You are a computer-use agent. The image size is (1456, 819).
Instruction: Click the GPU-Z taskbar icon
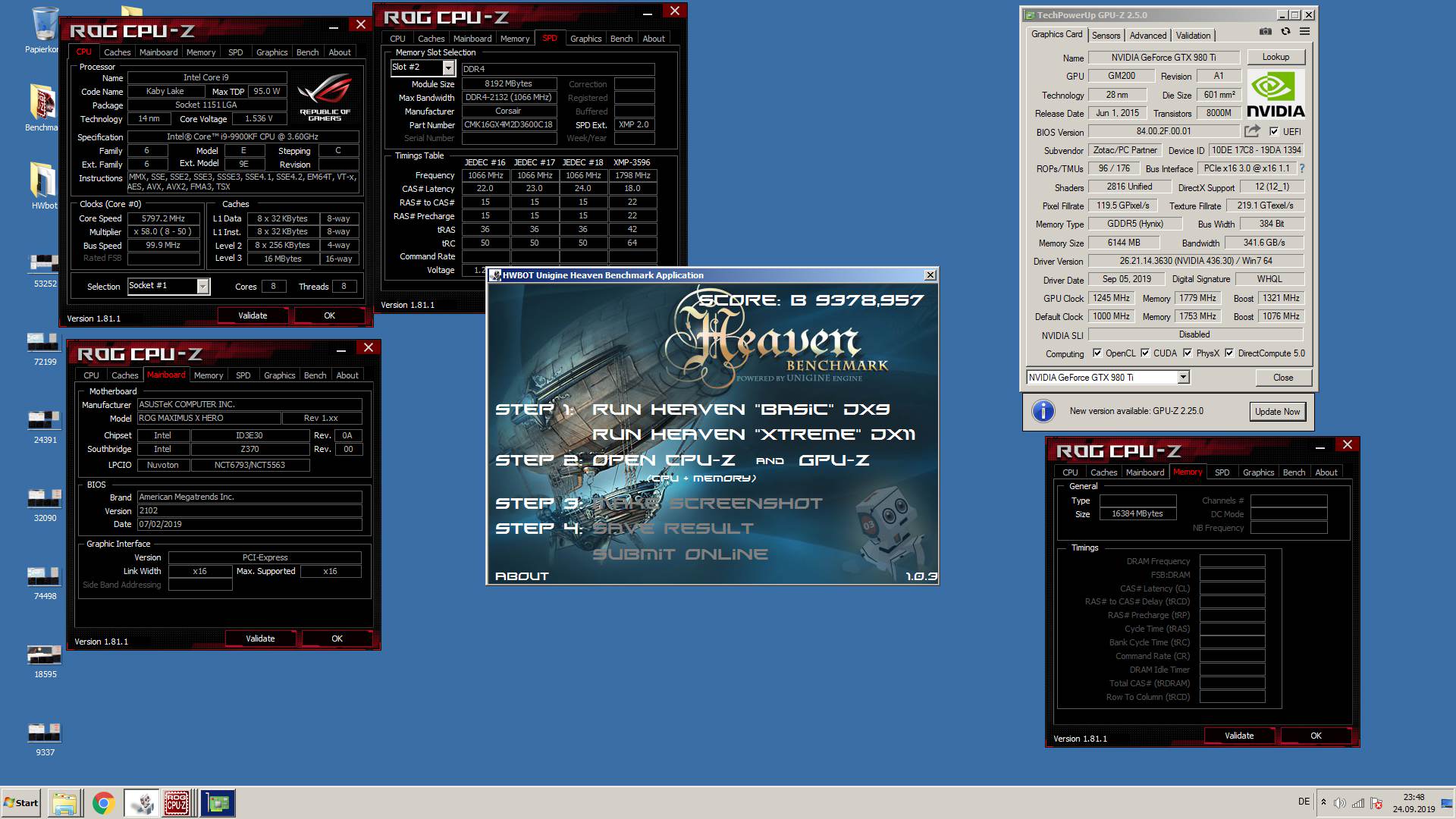[218, 803]
